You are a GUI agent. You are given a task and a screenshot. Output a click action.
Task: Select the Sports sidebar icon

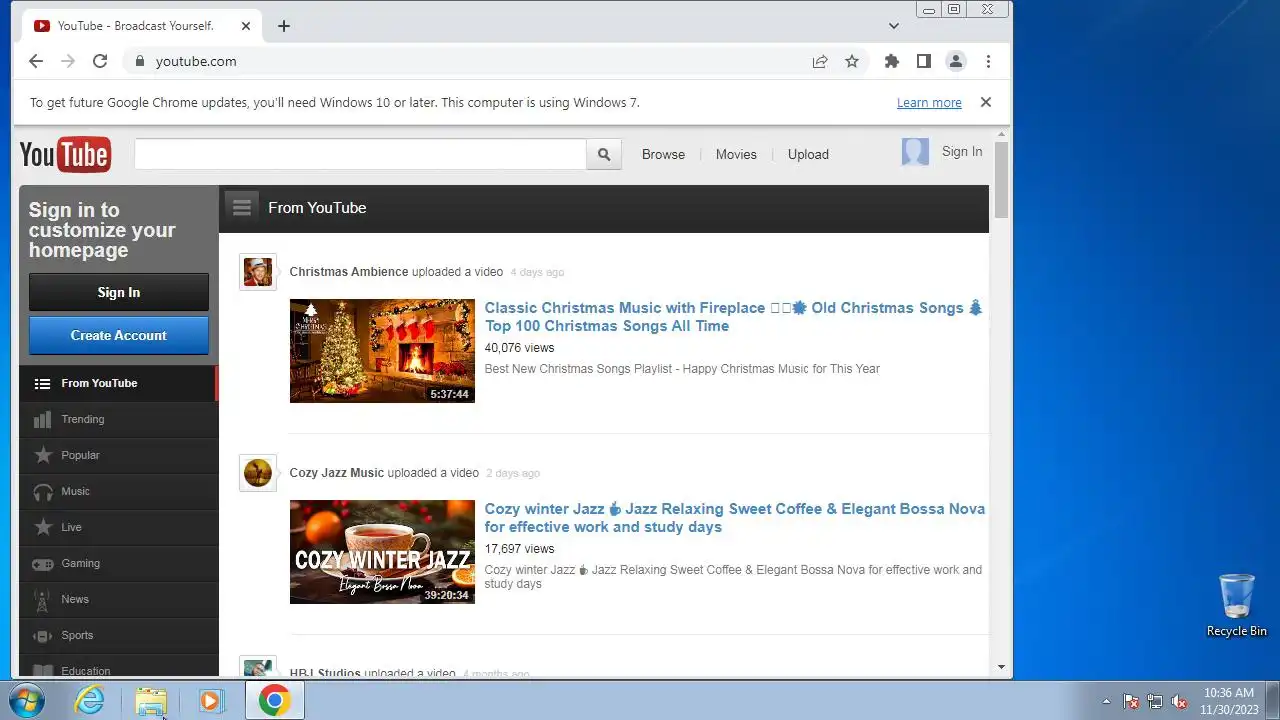pos(43,635)
